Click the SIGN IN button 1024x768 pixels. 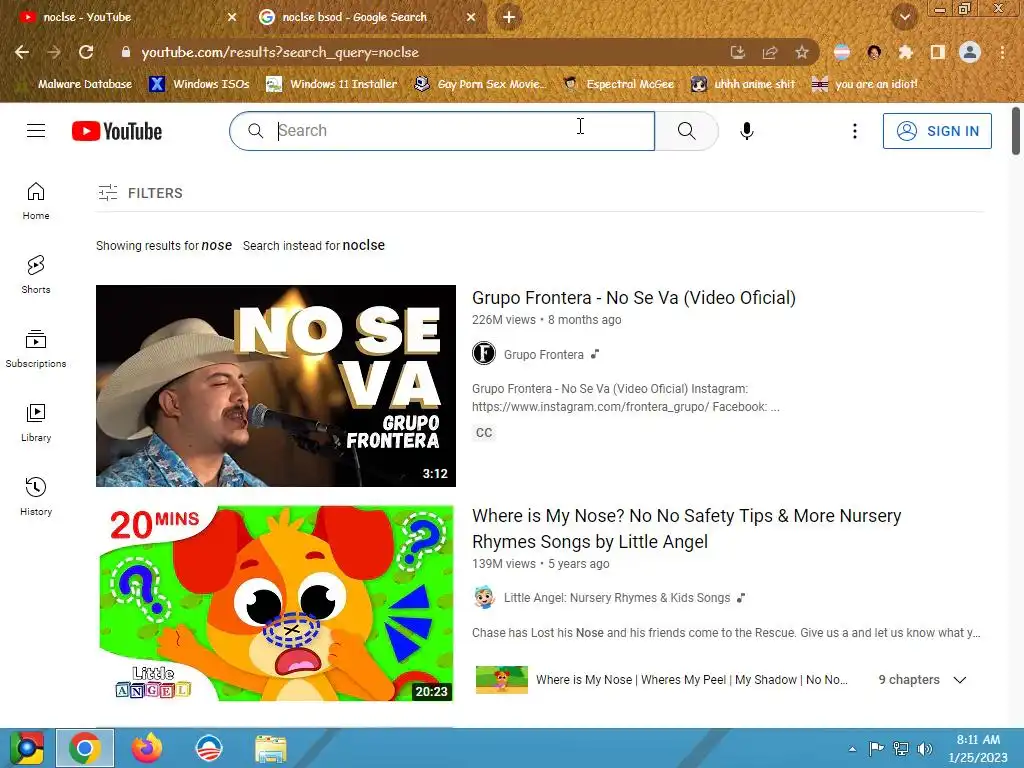coord(937,131)
